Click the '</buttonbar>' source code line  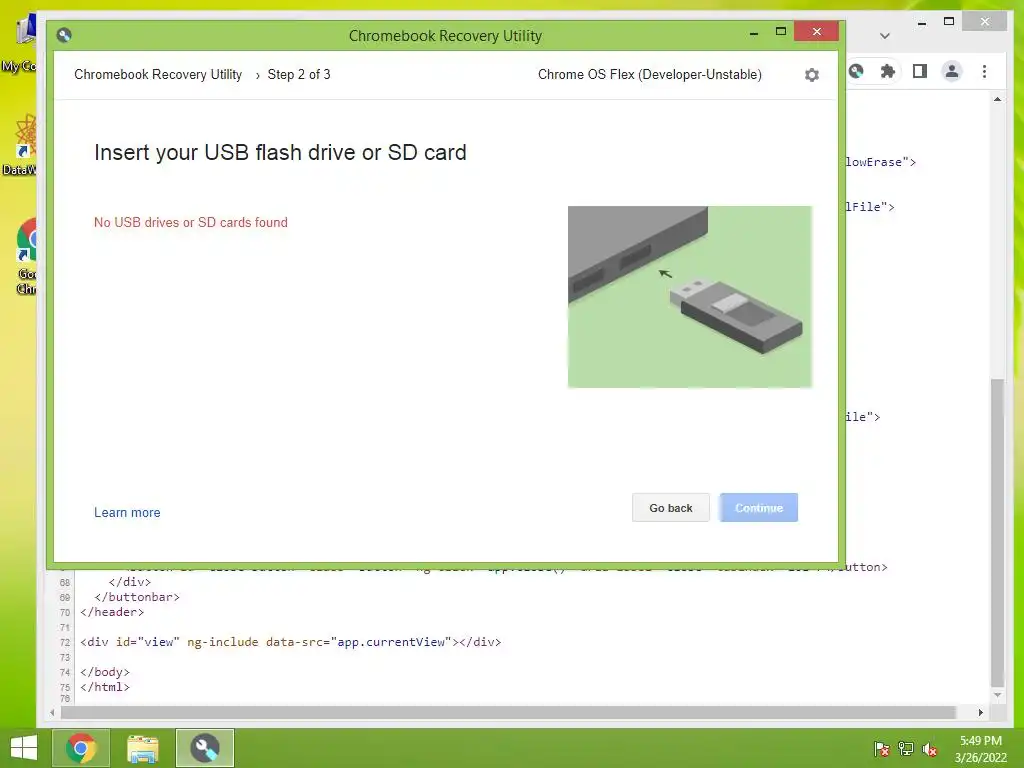pyautogui.click(x=136, y=597)
